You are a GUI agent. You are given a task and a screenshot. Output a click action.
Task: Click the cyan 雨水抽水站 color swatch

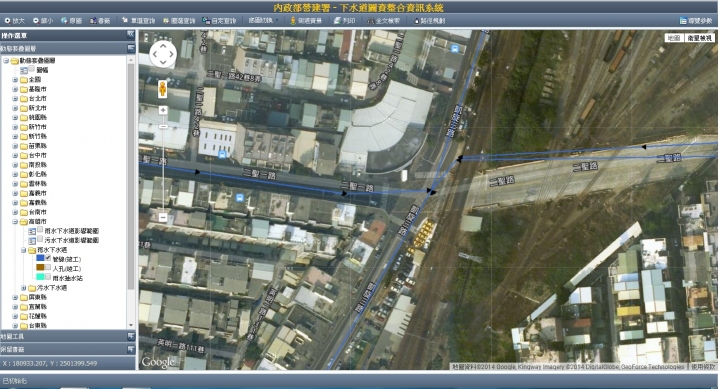pos(40,277)
